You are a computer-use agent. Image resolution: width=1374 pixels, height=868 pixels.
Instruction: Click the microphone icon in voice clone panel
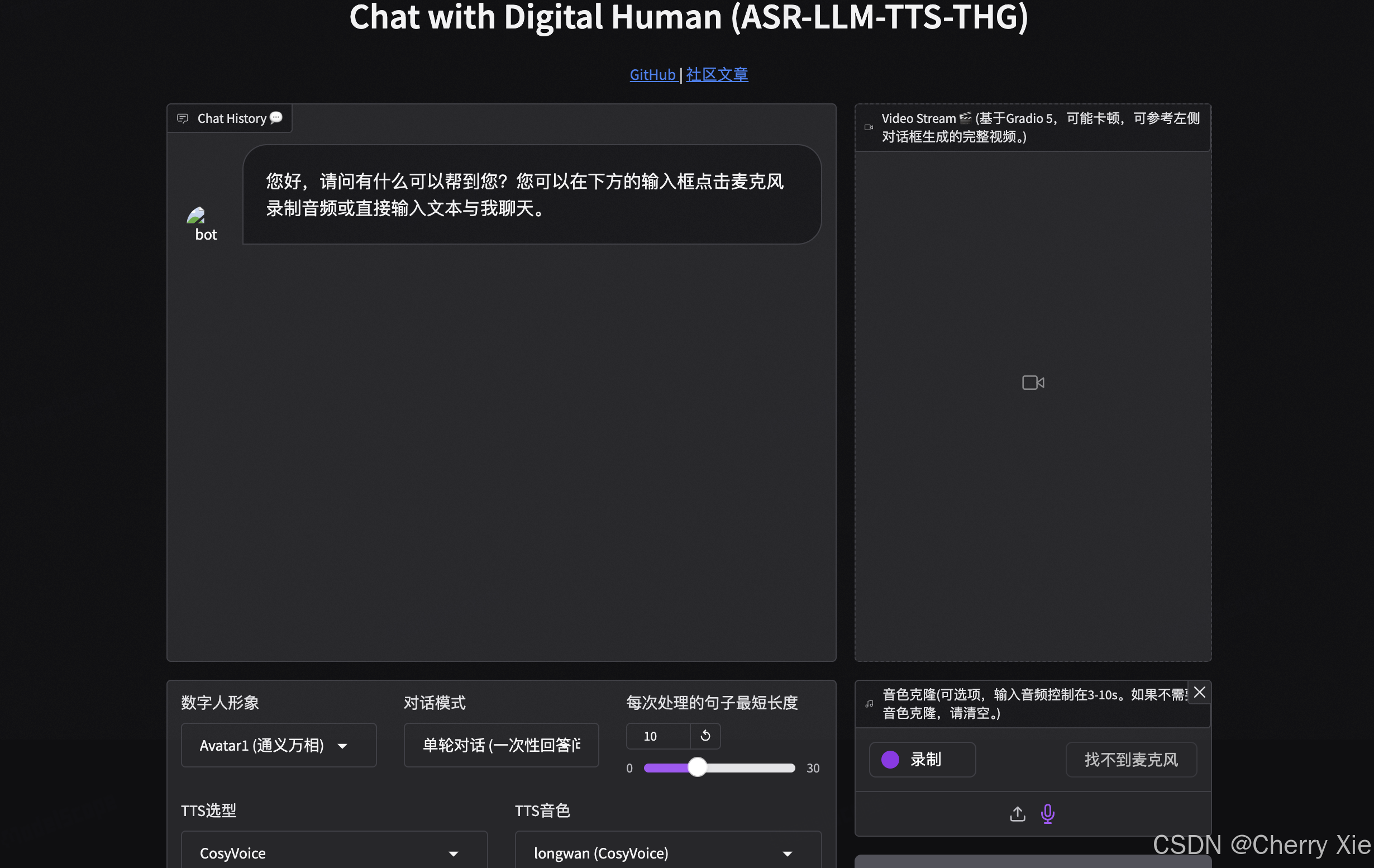[x=1048, y=813]
